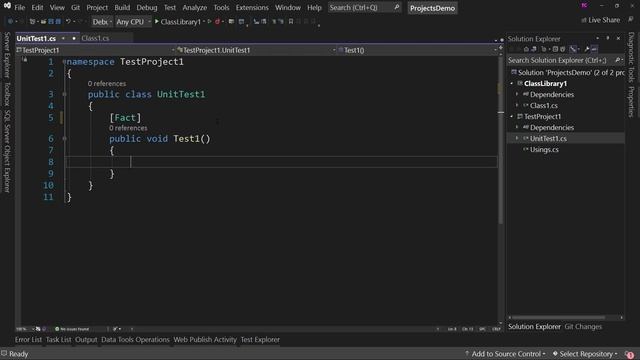Pin the UnitTest1.cs tab

click(x=63, y=38)
